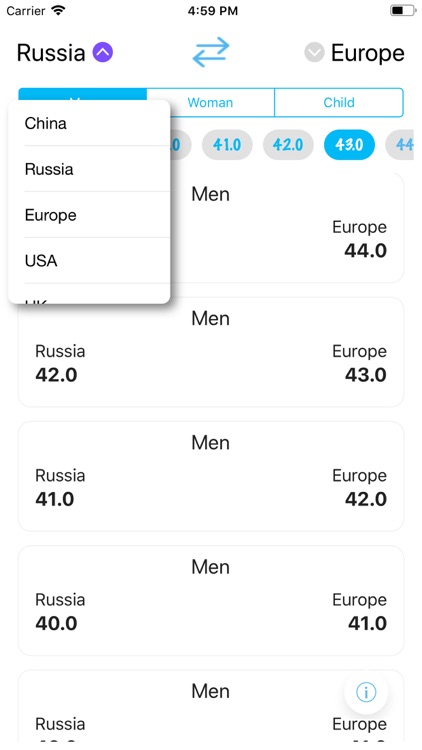Open the Russia 41.0 to Europe 42.0 card

[x=211, y=476]
